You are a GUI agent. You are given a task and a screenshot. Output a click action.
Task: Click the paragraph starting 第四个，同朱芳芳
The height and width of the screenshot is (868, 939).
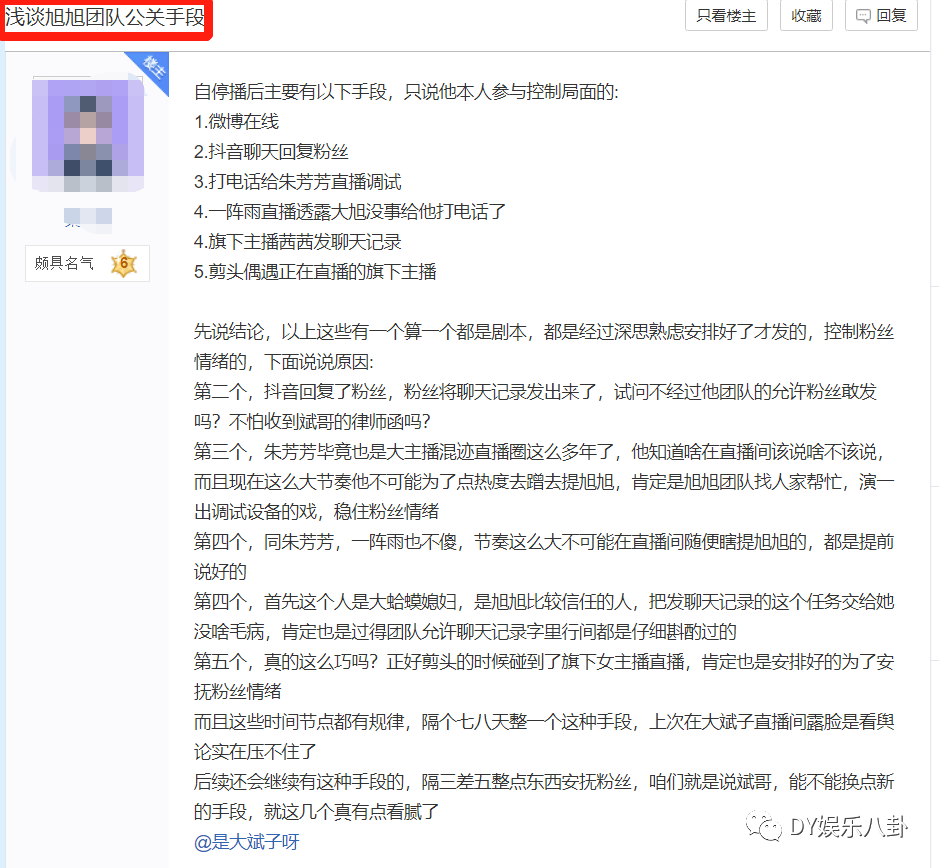coord(544,557)
